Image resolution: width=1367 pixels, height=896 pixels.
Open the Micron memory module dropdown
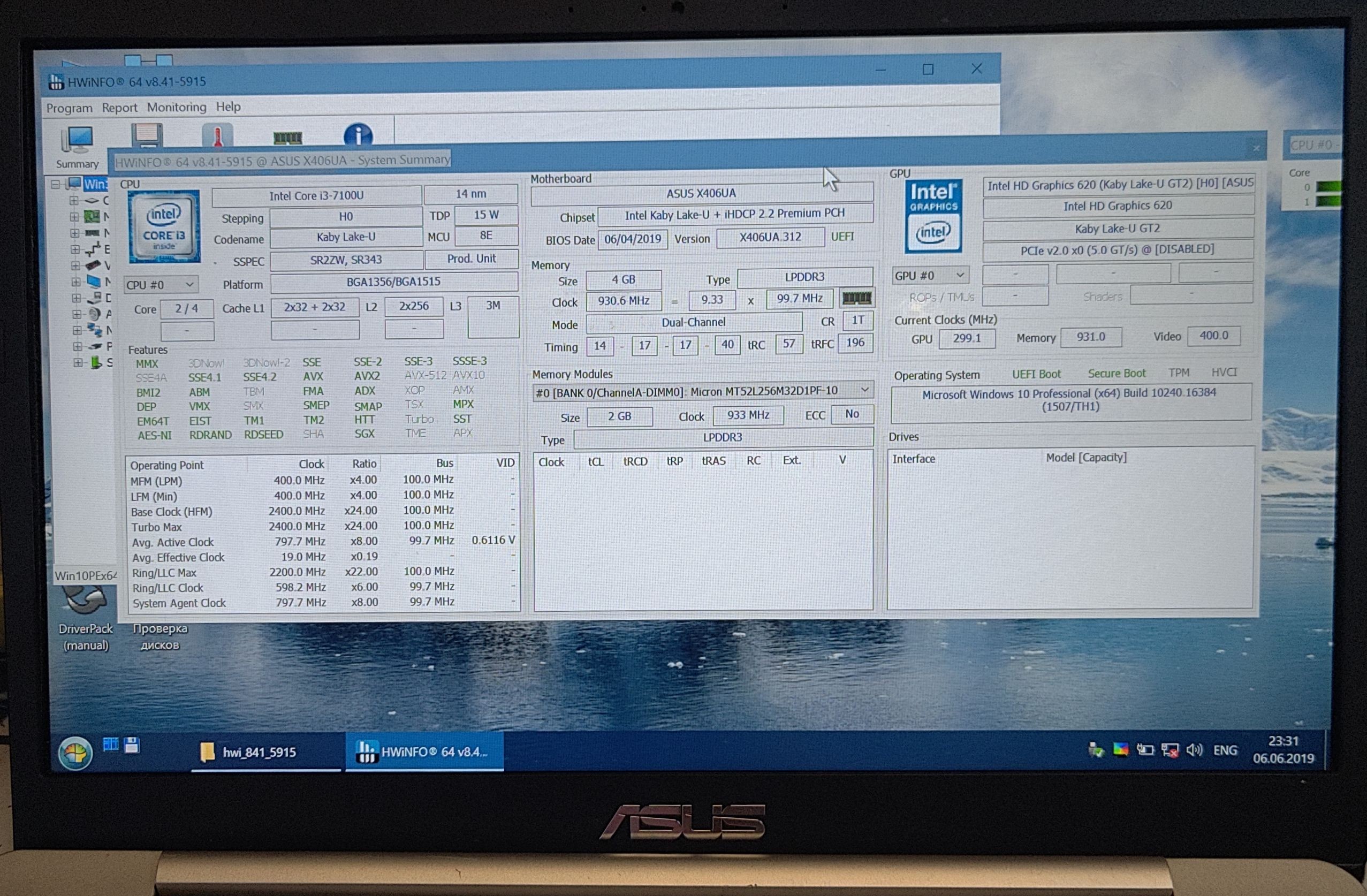pyautogui.click(x=702, y=391)
